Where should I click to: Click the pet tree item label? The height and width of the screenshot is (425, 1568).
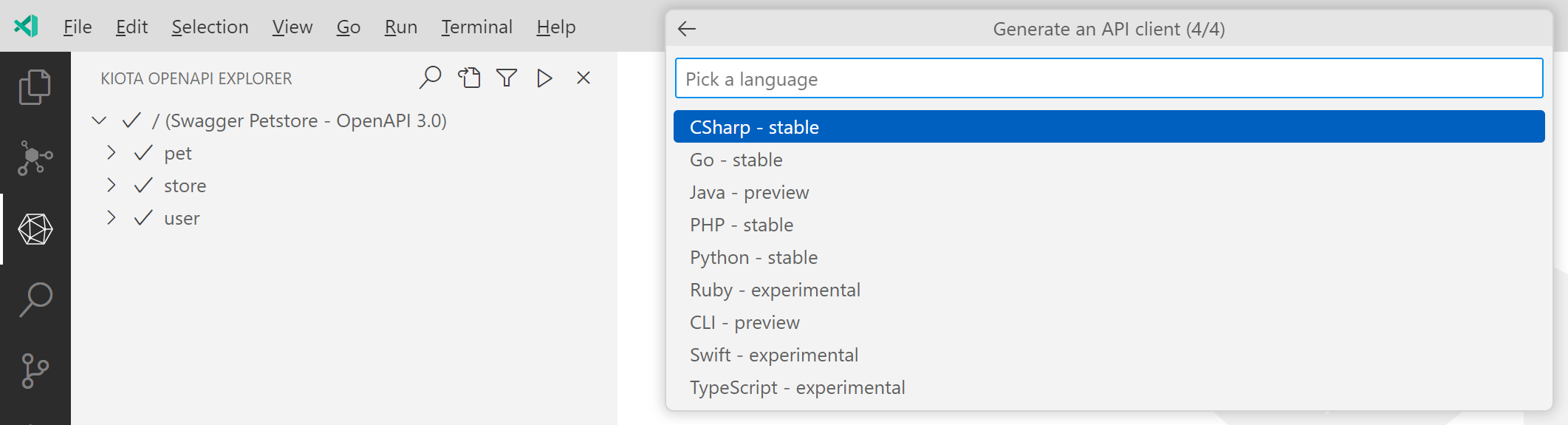178,154
